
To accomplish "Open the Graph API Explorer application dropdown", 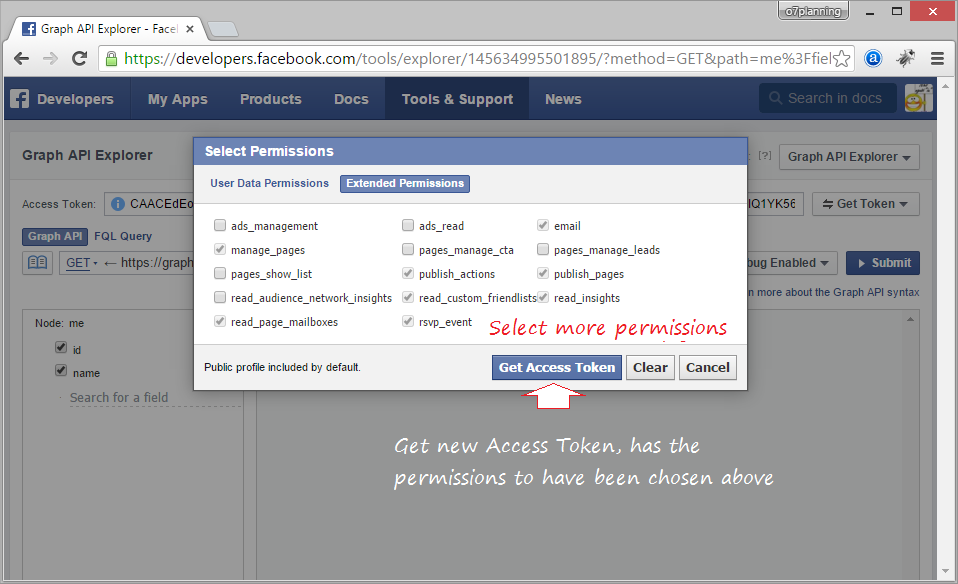I will 849,157.
